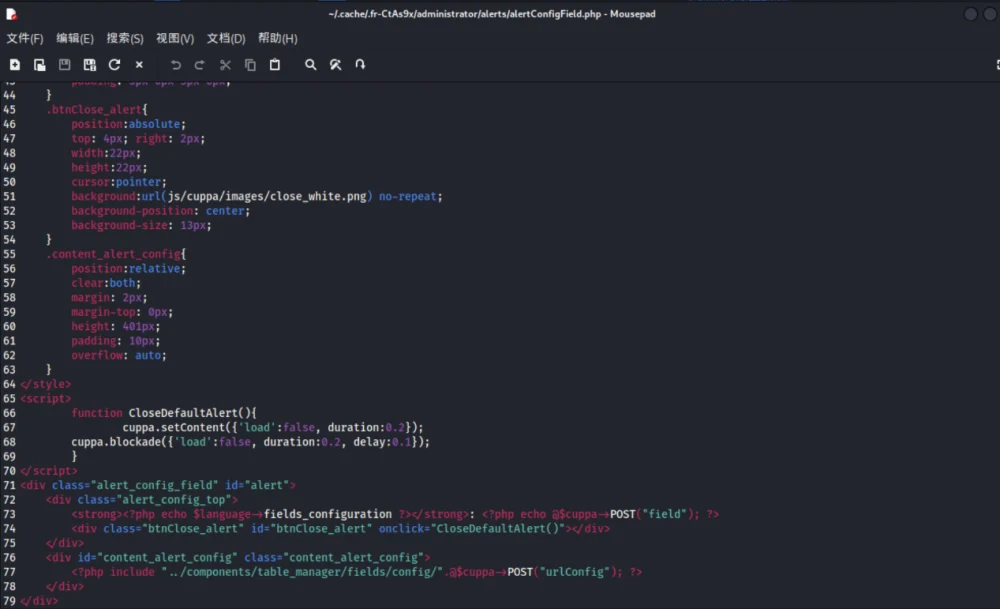The width and height of the screenshot is (1000, 609).
Task: Click the 'position:absolute;' text on line 46
Action: coord(128,124)
